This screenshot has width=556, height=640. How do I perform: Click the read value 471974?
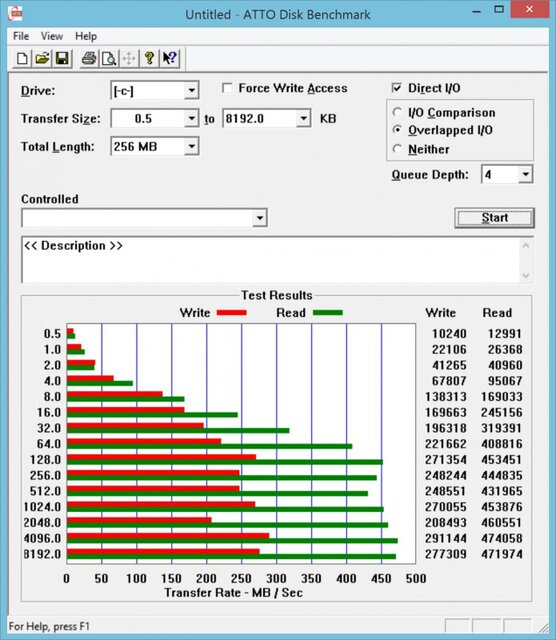tap(502, 554)
